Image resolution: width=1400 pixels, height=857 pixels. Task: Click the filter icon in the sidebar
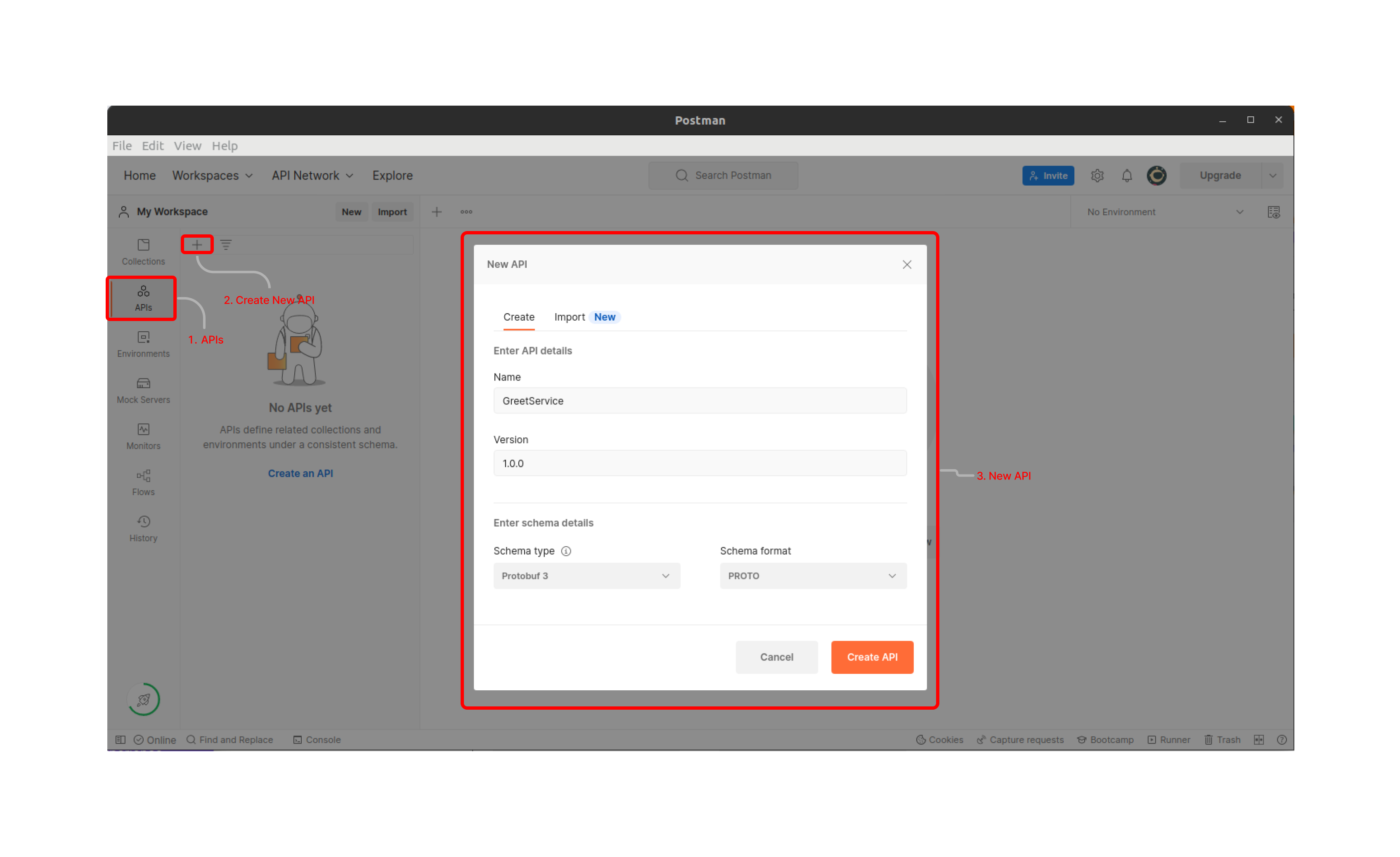click(226, 244)
